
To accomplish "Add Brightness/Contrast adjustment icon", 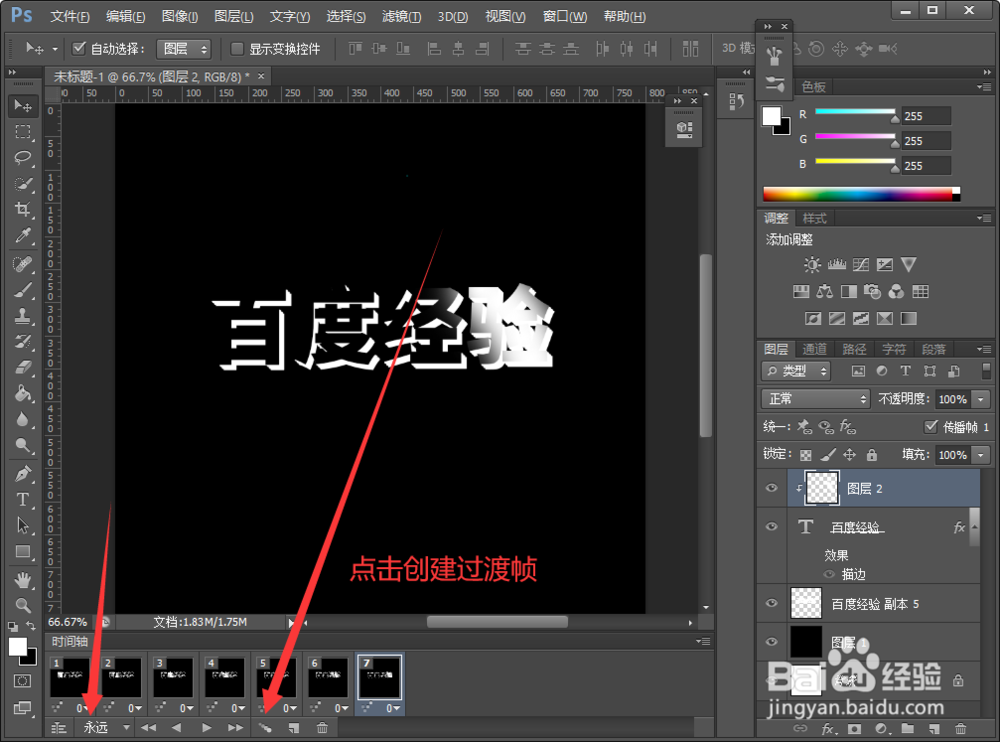I will (x=812, y=265).
